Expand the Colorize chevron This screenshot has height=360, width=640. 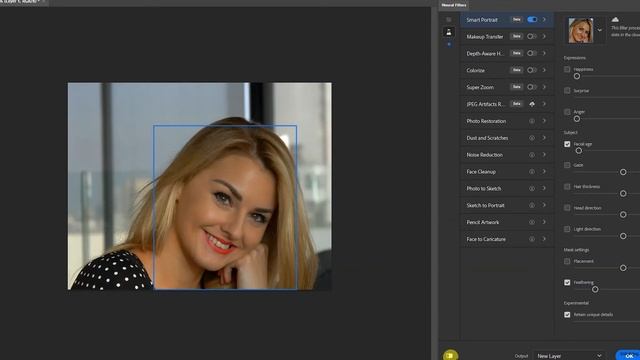544,70
